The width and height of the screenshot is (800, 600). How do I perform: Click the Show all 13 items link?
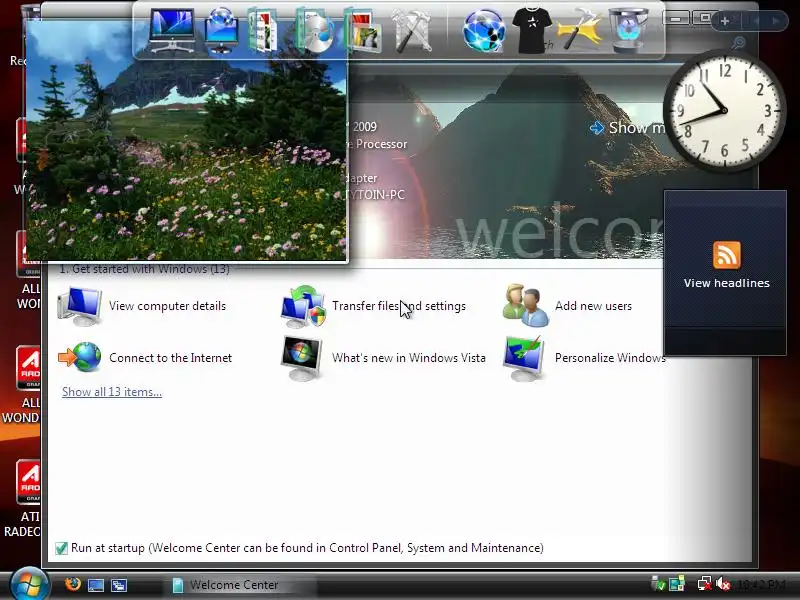112,392
